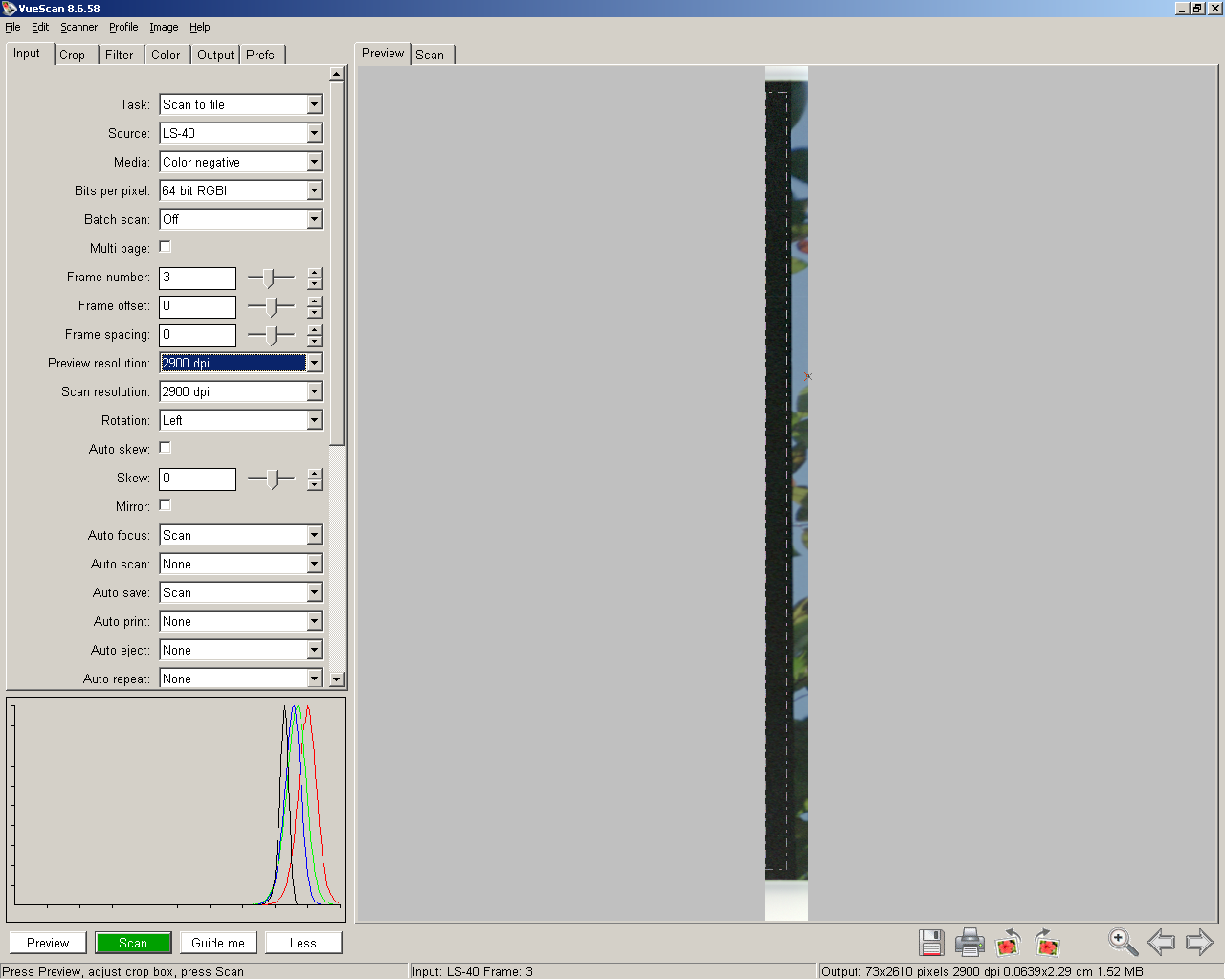Toggle the Multi page checkbox
1225x980 pixels.
(165, 247)
